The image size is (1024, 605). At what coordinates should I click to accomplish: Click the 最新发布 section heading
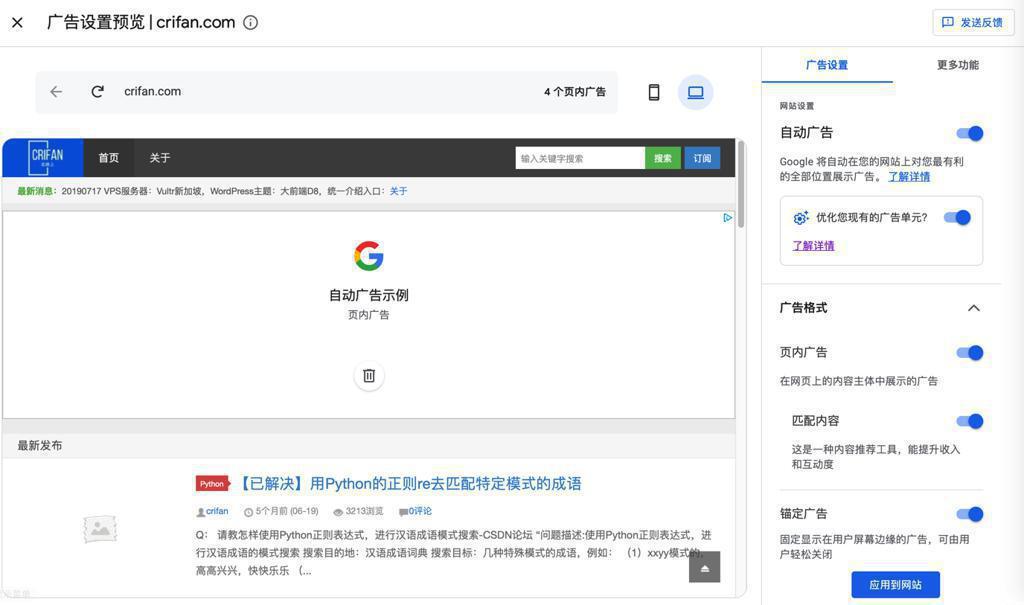pyautogui.click(x=40, y=446)
